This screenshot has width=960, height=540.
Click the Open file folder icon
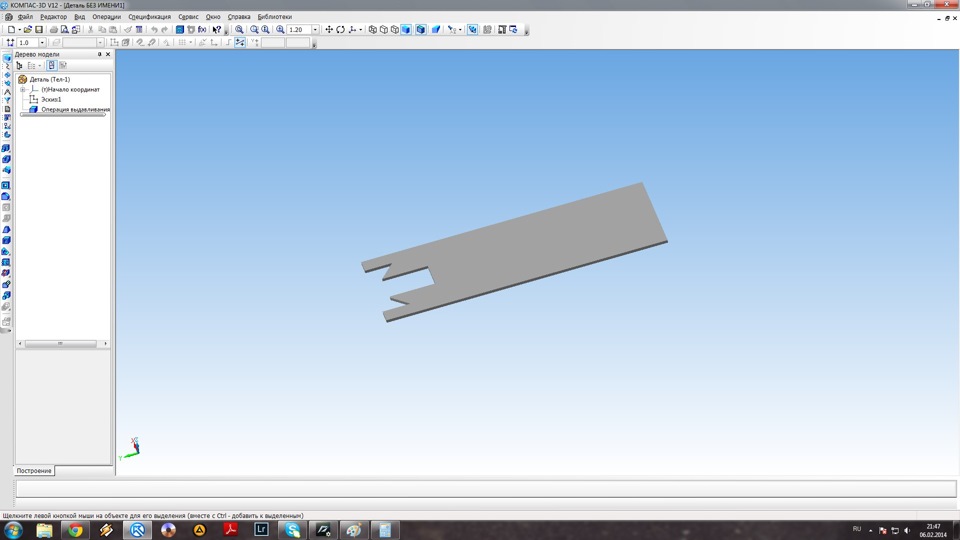[27, 30]
